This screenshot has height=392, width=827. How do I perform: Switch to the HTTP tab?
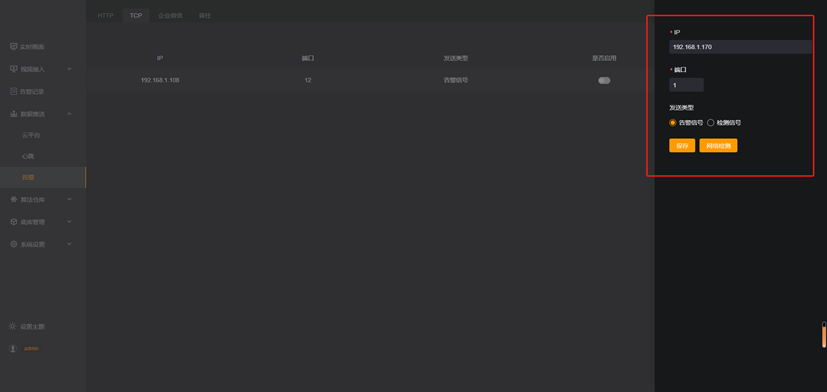105,16
